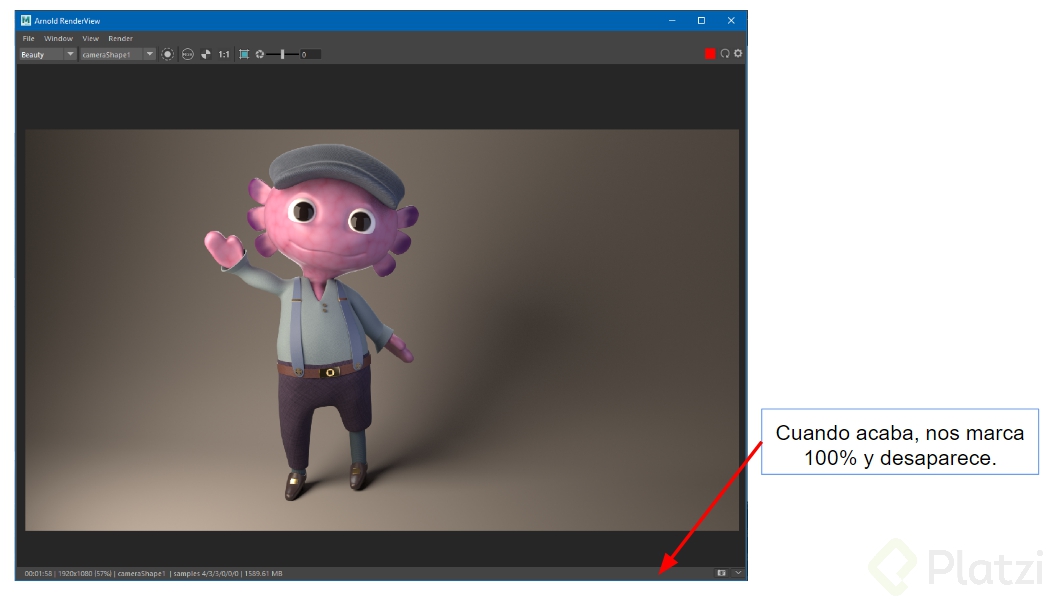
Task: Toggle the display channel circle icon
Action: (x=168, y=54)
